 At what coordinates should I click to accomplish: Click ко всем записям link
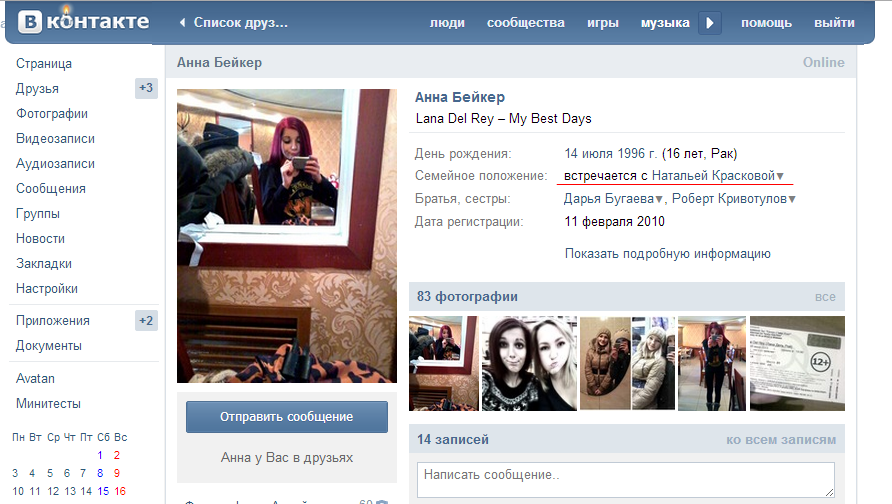tap(781, 440)
